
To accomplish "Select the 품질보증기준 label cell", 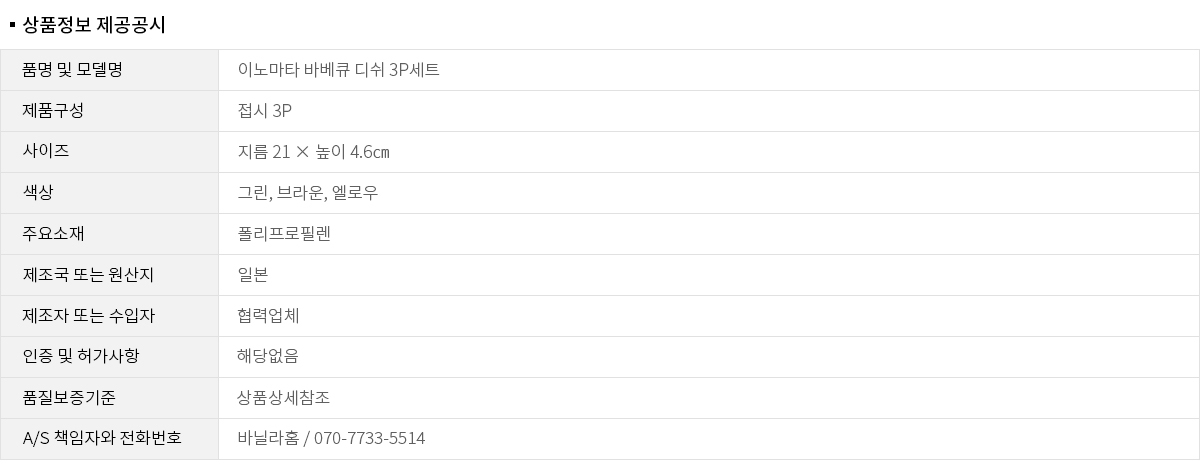I will (68, 398).
